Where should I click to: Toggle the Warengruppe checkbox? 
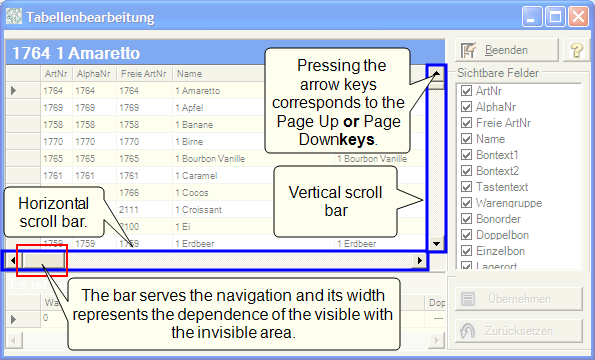(466, 203)
